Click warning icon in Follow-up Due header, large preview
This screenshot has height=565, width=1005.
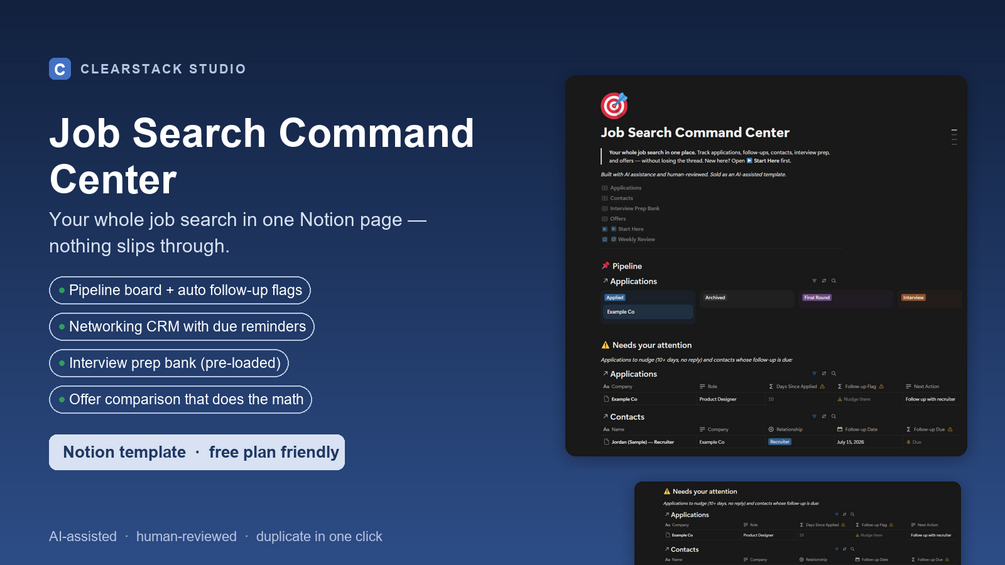click(950, 429)
